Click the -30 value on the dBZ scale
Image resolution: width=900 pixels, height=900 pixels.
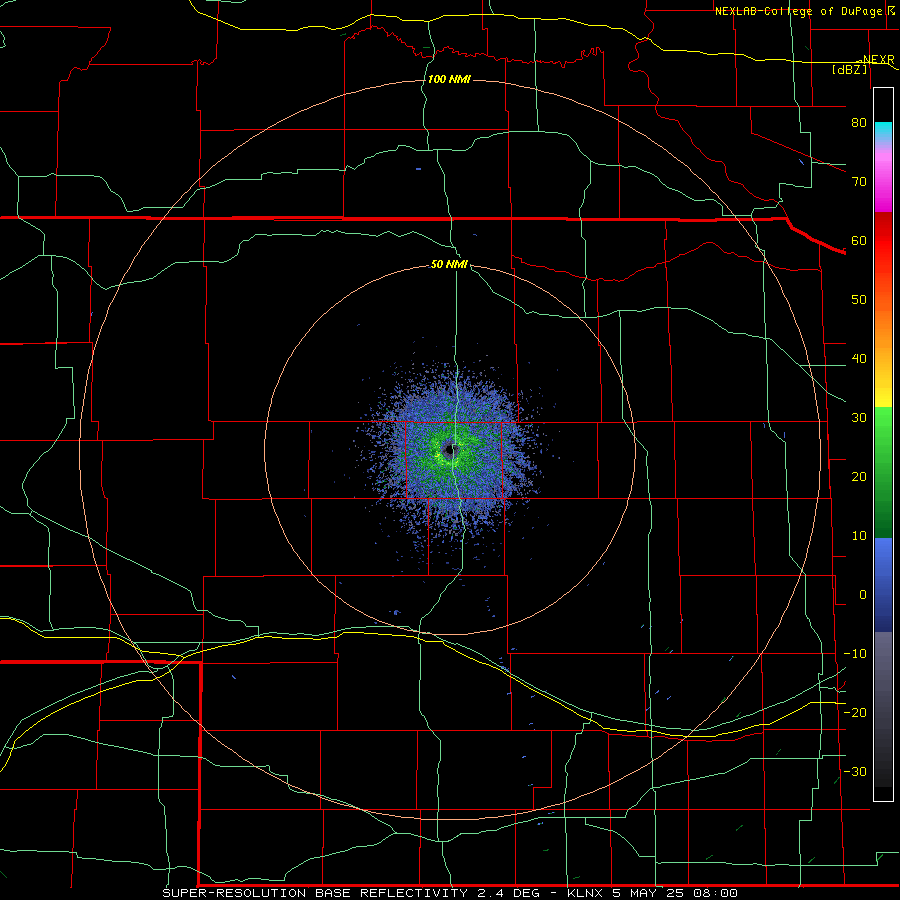(x=855, y=771)
